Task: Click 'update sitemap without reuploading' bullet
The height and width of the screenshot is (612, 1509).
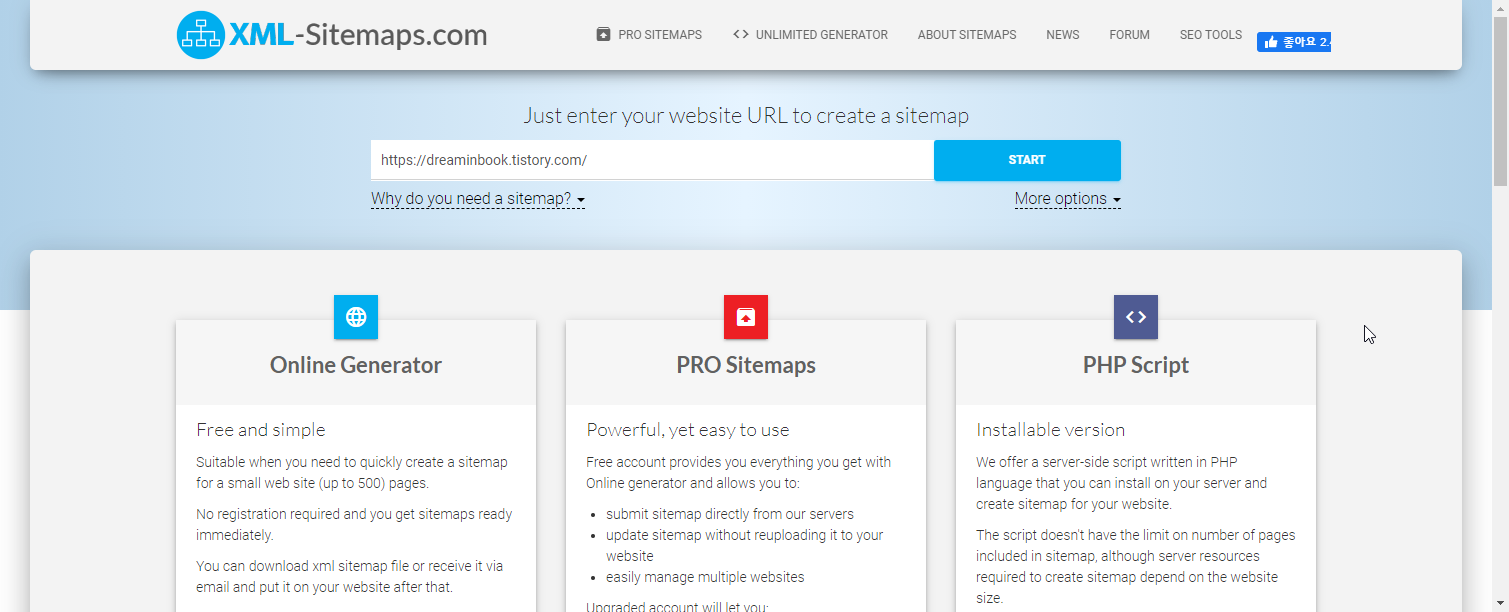Action: coord(745,545)
